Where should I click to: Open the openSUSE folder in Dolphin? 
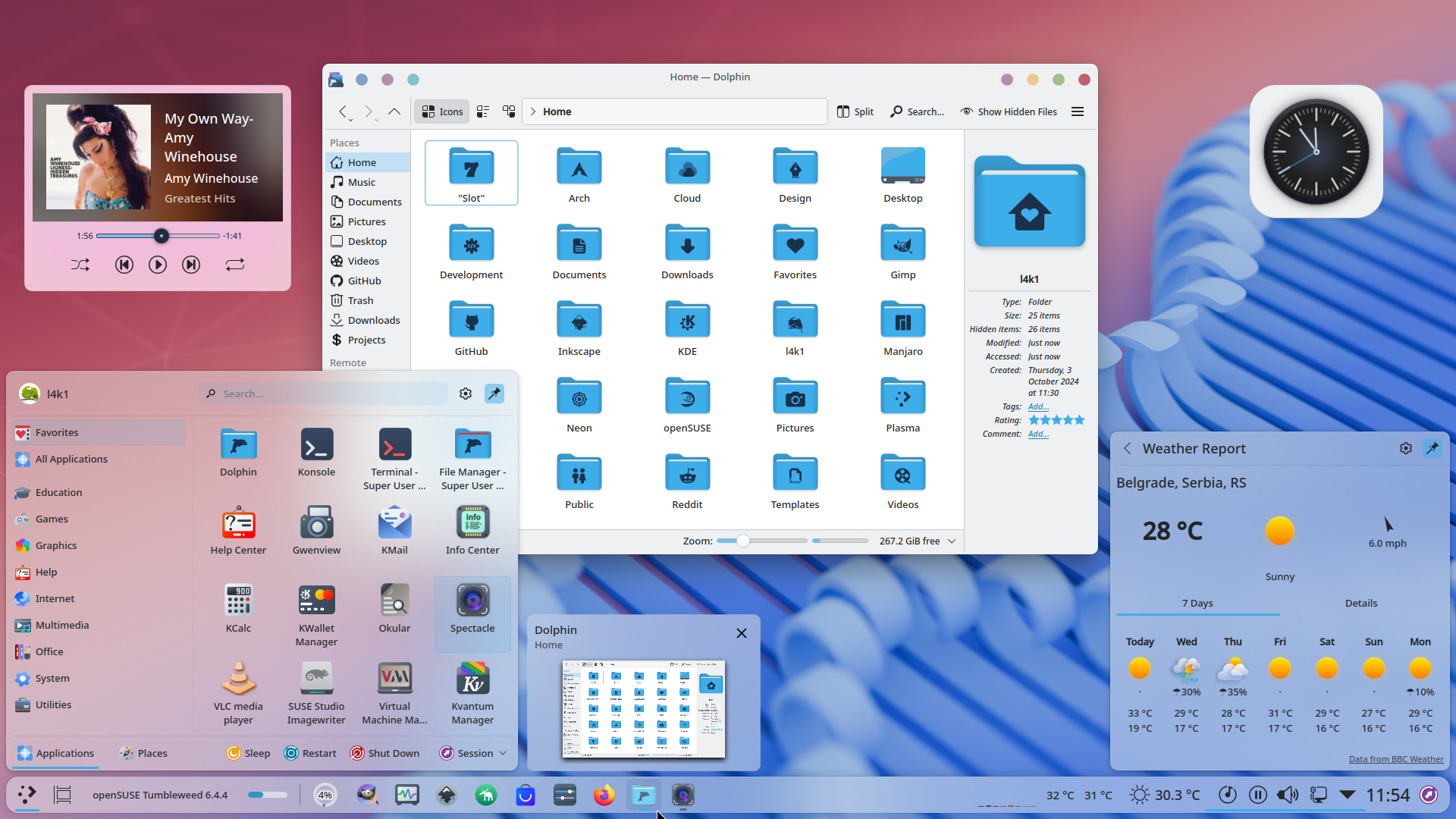[x=687, y=404]
